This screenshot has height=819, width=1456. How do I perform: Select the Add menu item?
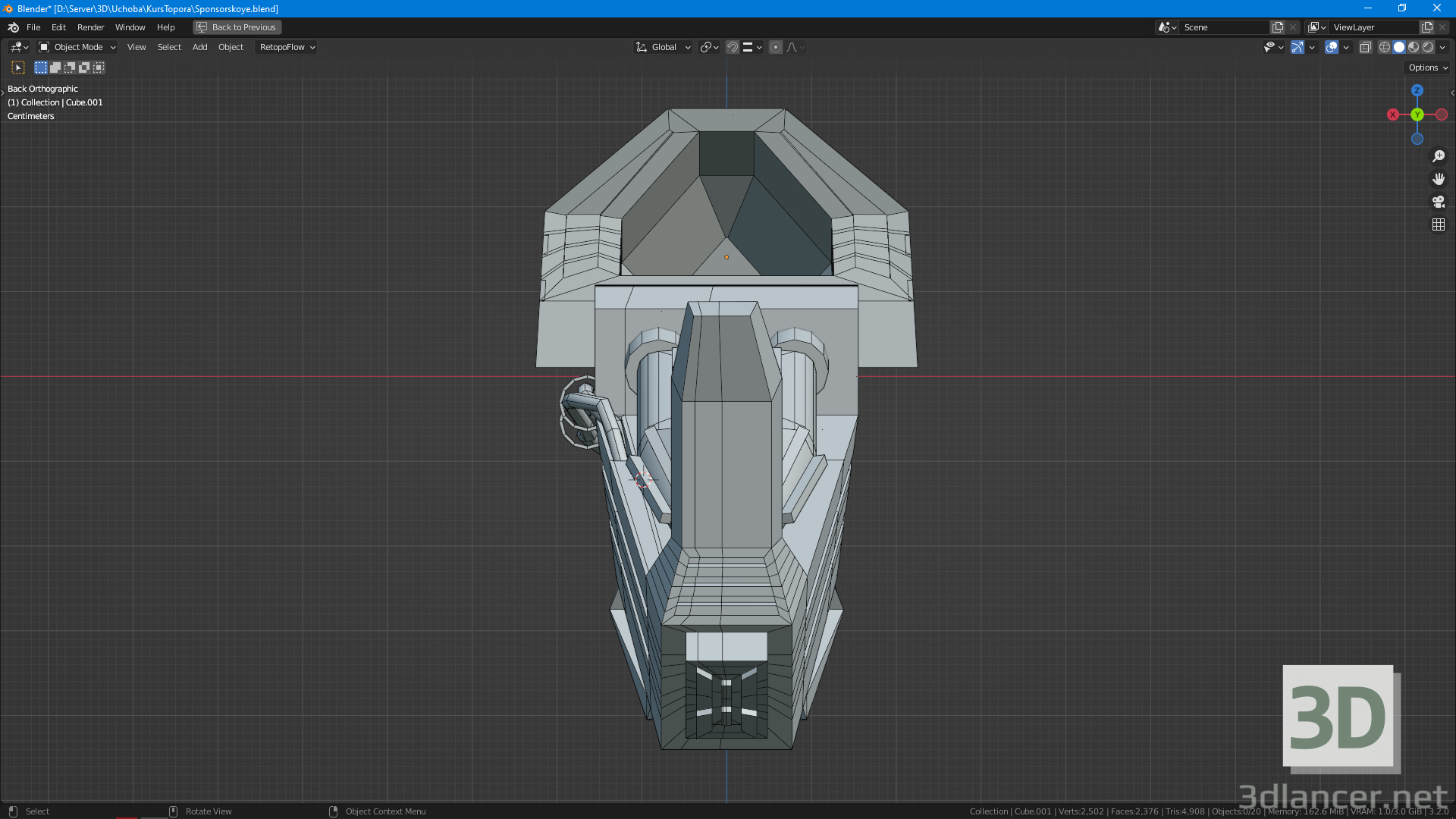pyautogui.click(x=199, y=47)
